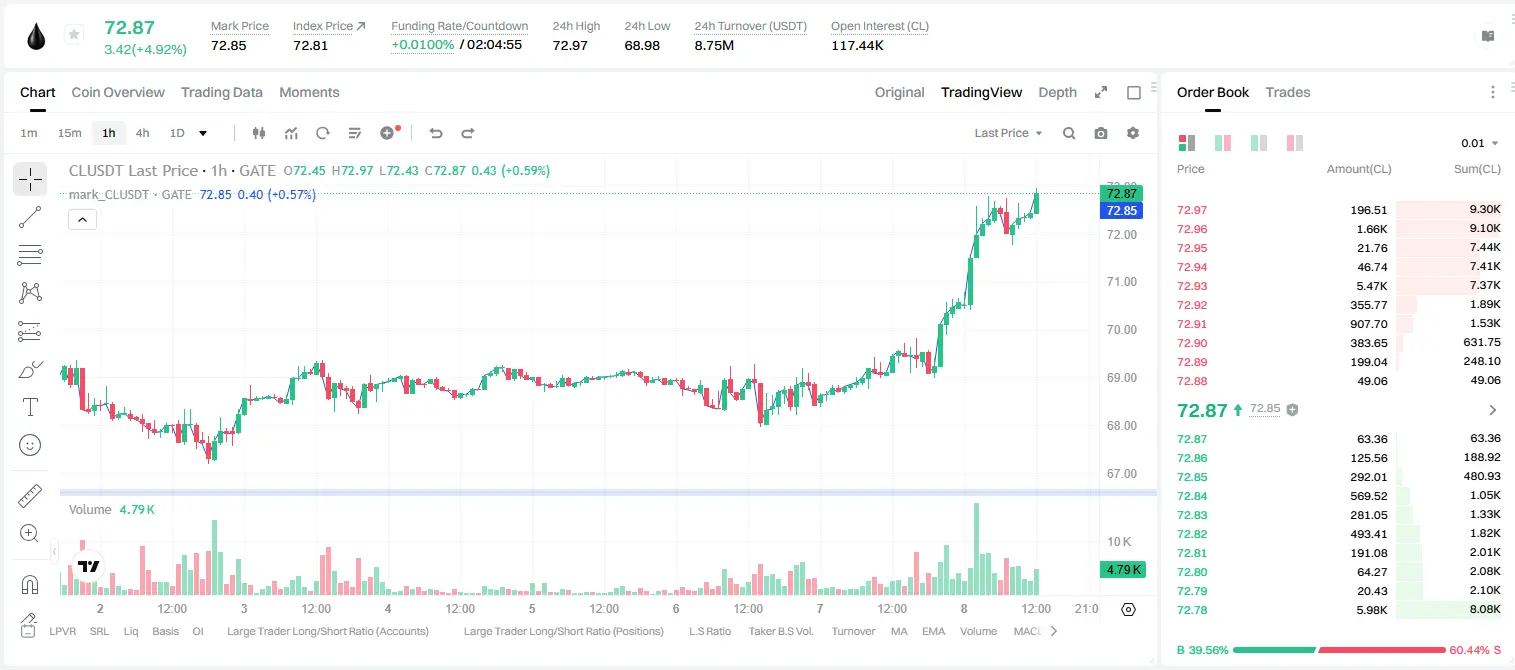
Task: Open the 0.01 price precision dropdown
Action: (x=1480, y=143)
